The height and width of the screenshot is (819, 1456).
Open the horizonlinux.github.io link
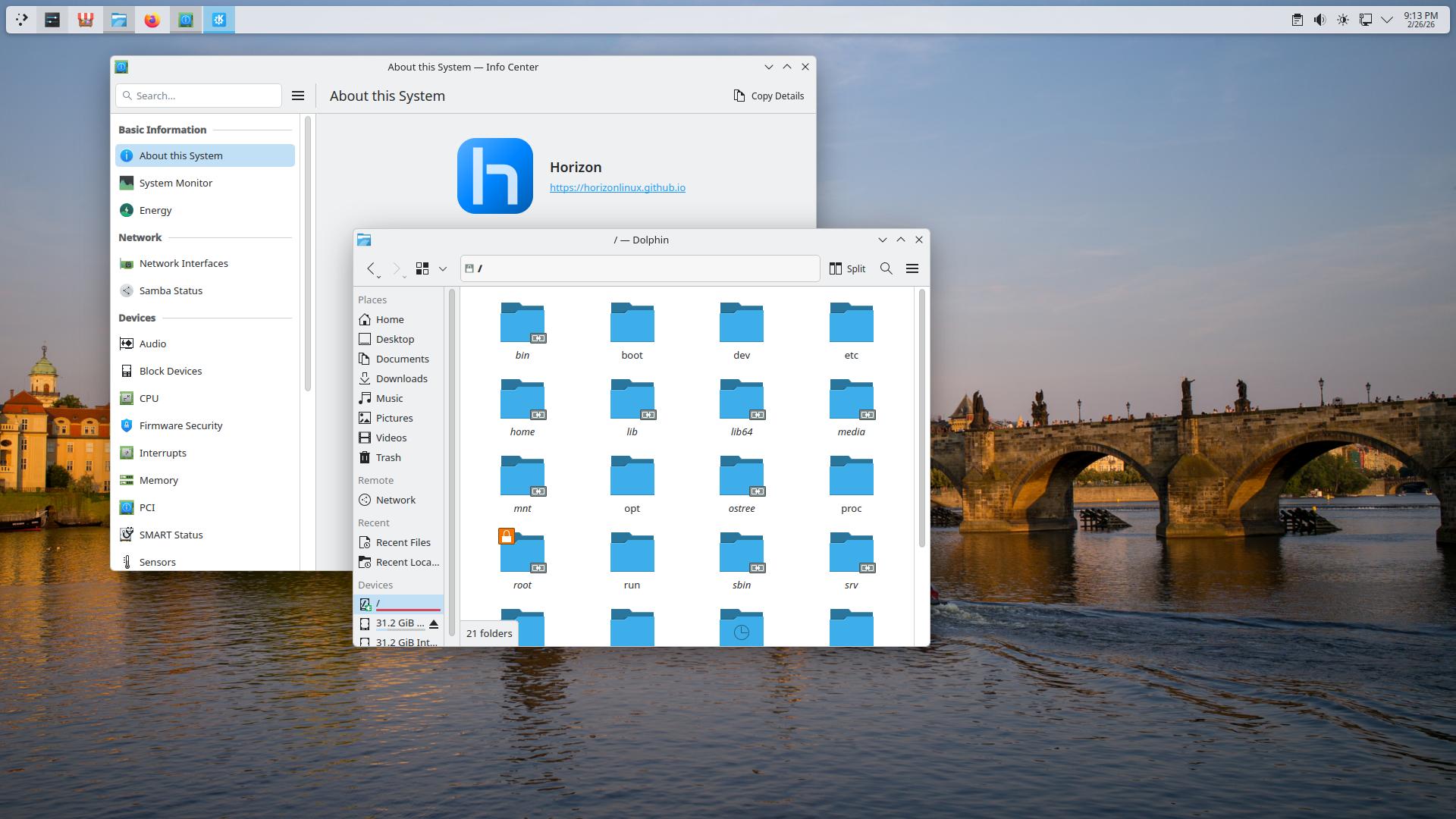click(x=617, y=187)
